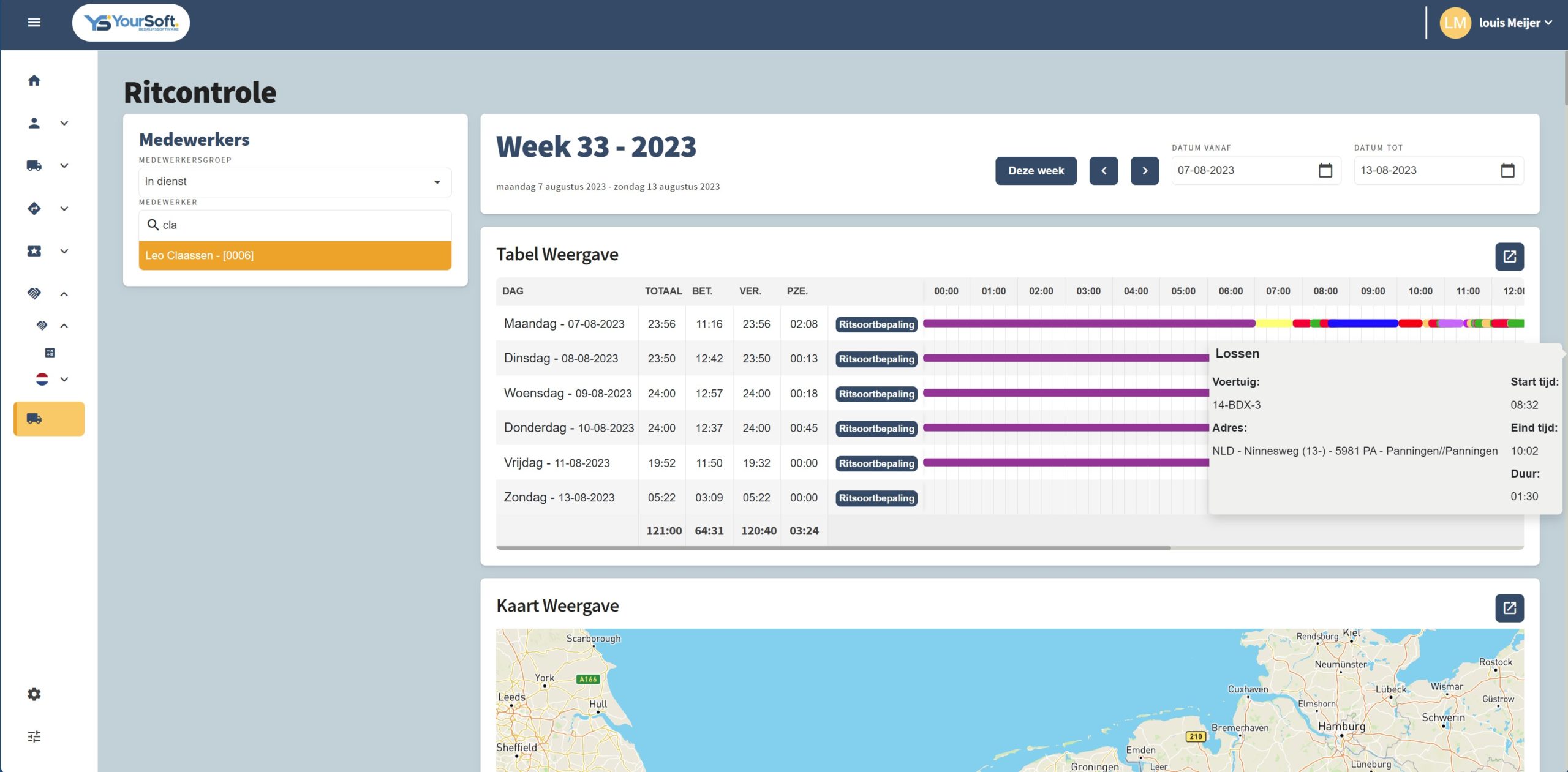The width and height of the screenshot is (1568, 772).
Task: Click the Deze week button
Action: [x=1036, y=171]
